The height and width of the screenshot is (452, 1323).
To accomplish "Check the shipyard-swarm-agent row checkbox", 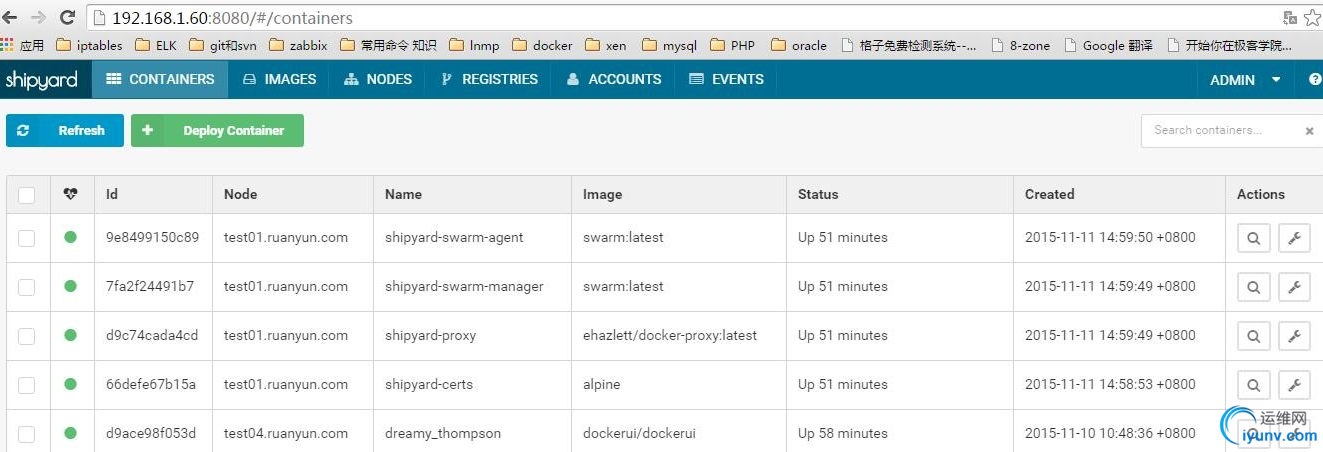I will 27,238.
